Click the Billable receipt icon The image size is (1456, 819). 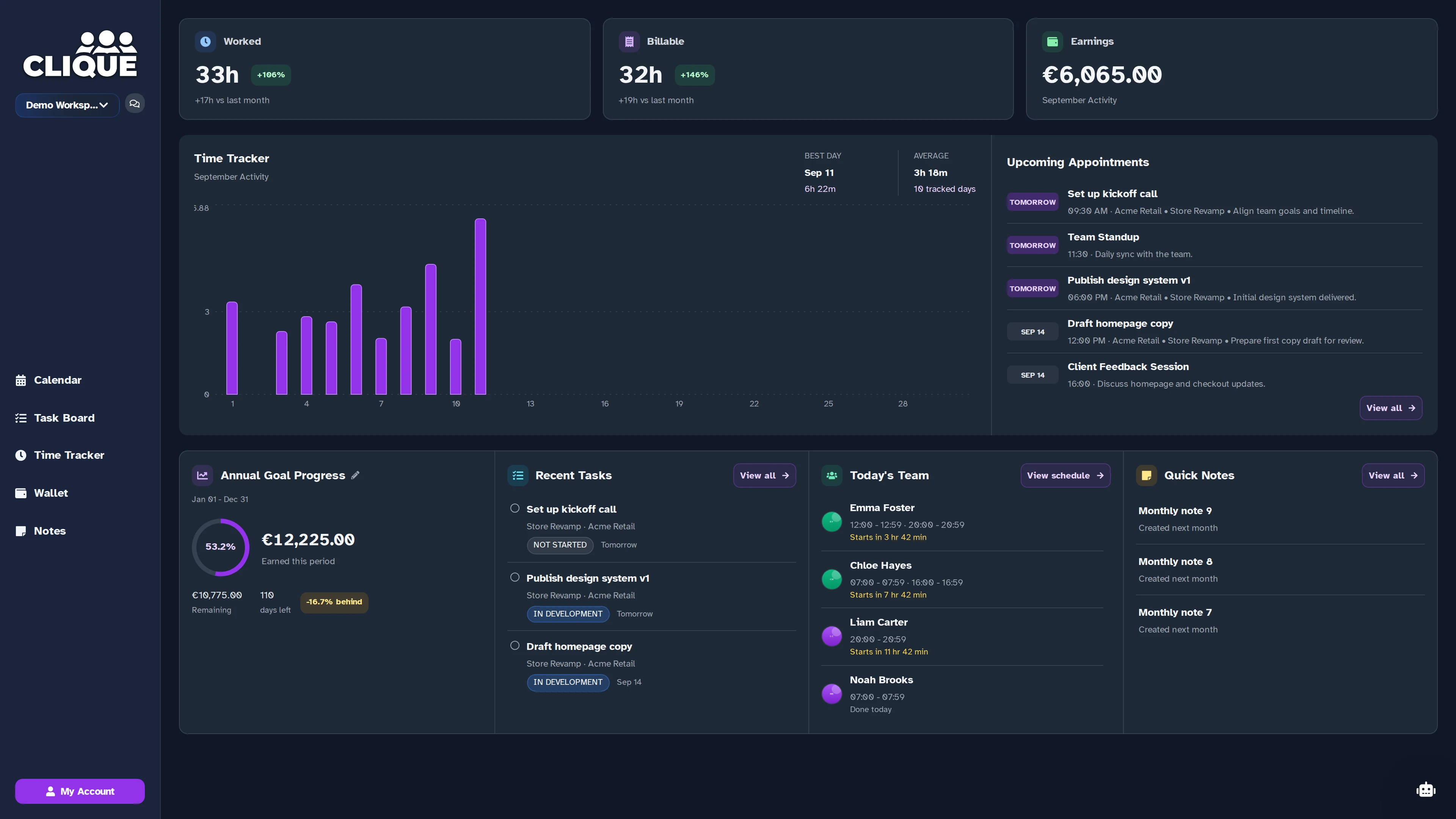click(629, 41)
